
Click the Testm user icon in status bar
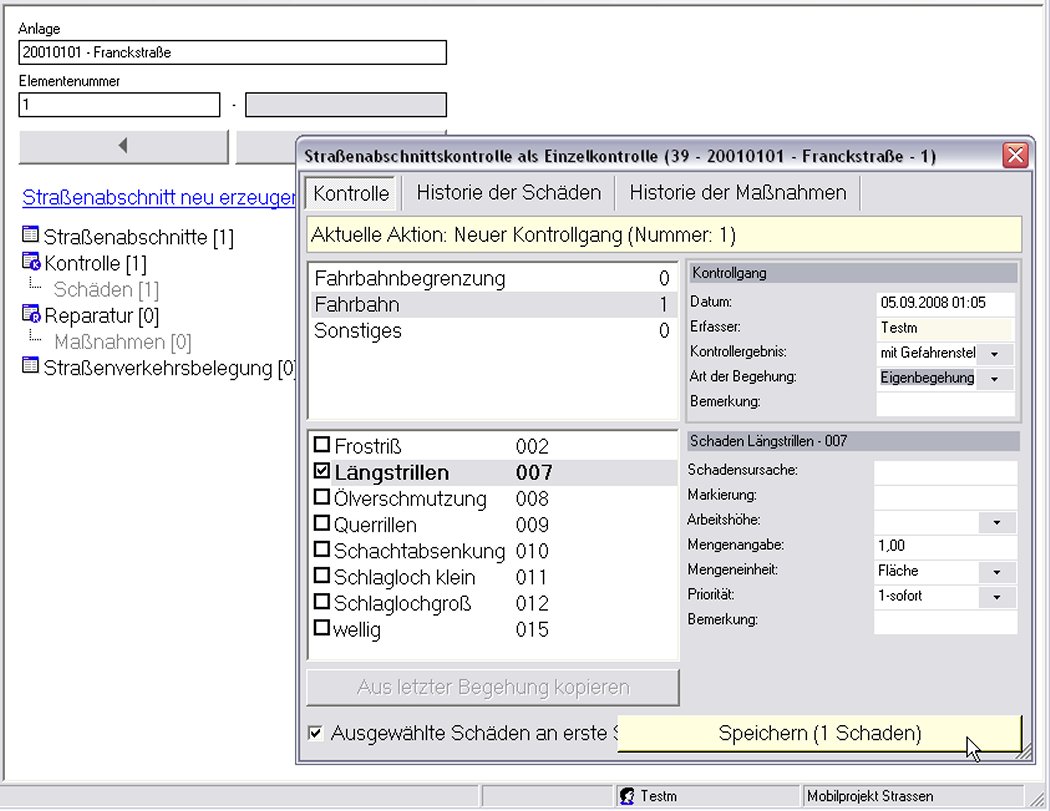pos(628,797)
